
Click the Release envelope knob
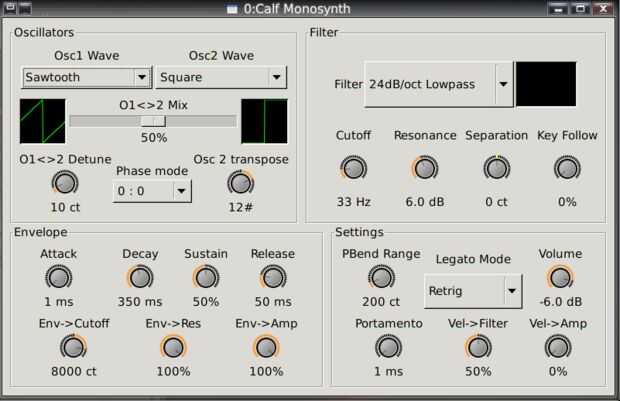click(273, 278)
